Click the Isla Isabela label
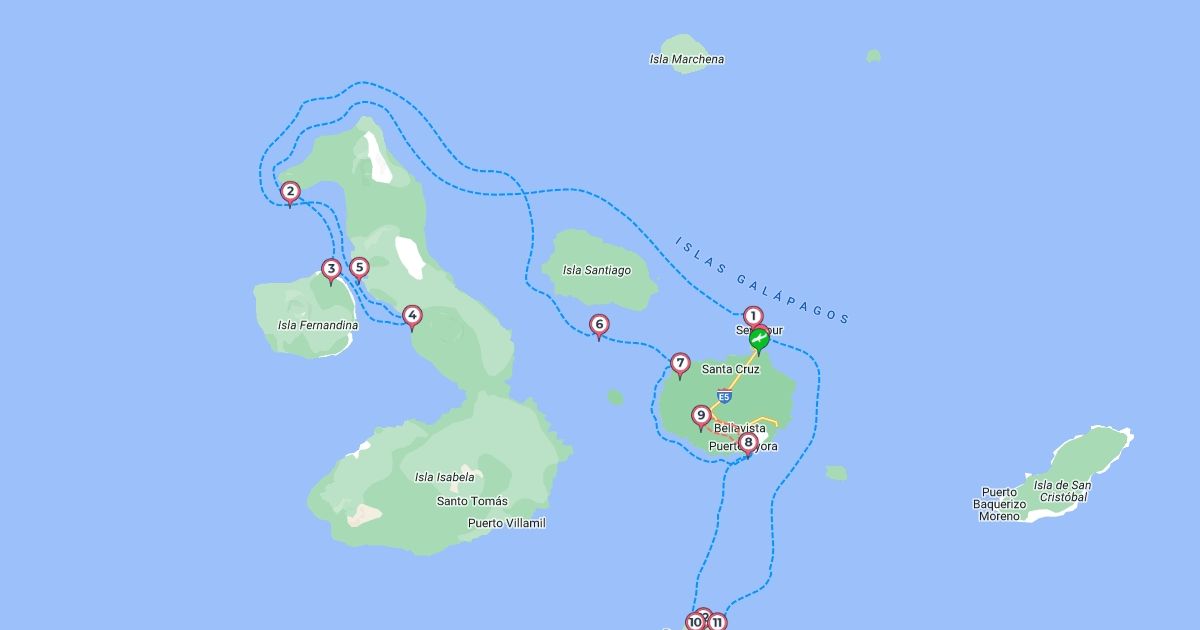Image resolution: width=1200 pixels, height=630 pixels. pyautogui.click(x=445, y=477)
